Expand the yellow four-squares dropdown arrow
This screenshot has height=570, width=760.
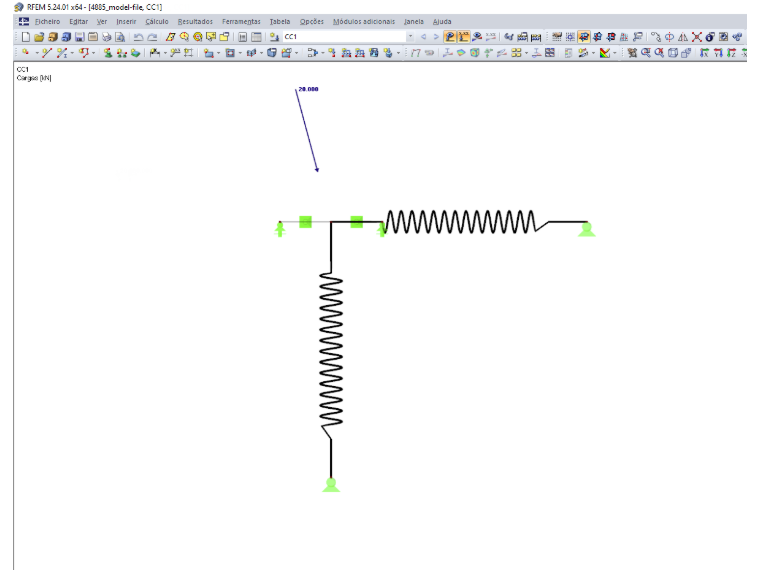click(x=526, y=53)
